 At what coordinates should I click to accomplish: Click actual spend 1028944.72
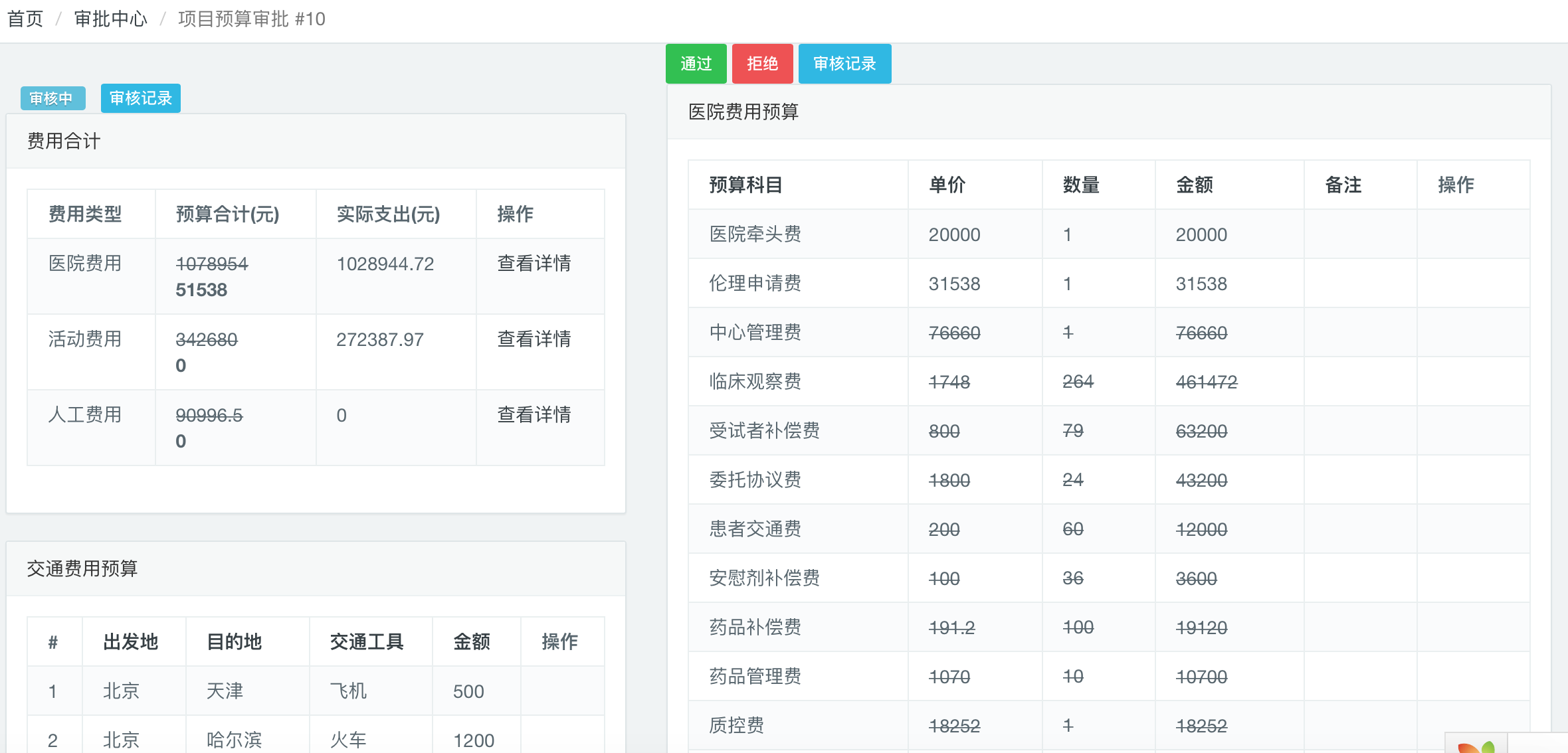pos(385,264)
